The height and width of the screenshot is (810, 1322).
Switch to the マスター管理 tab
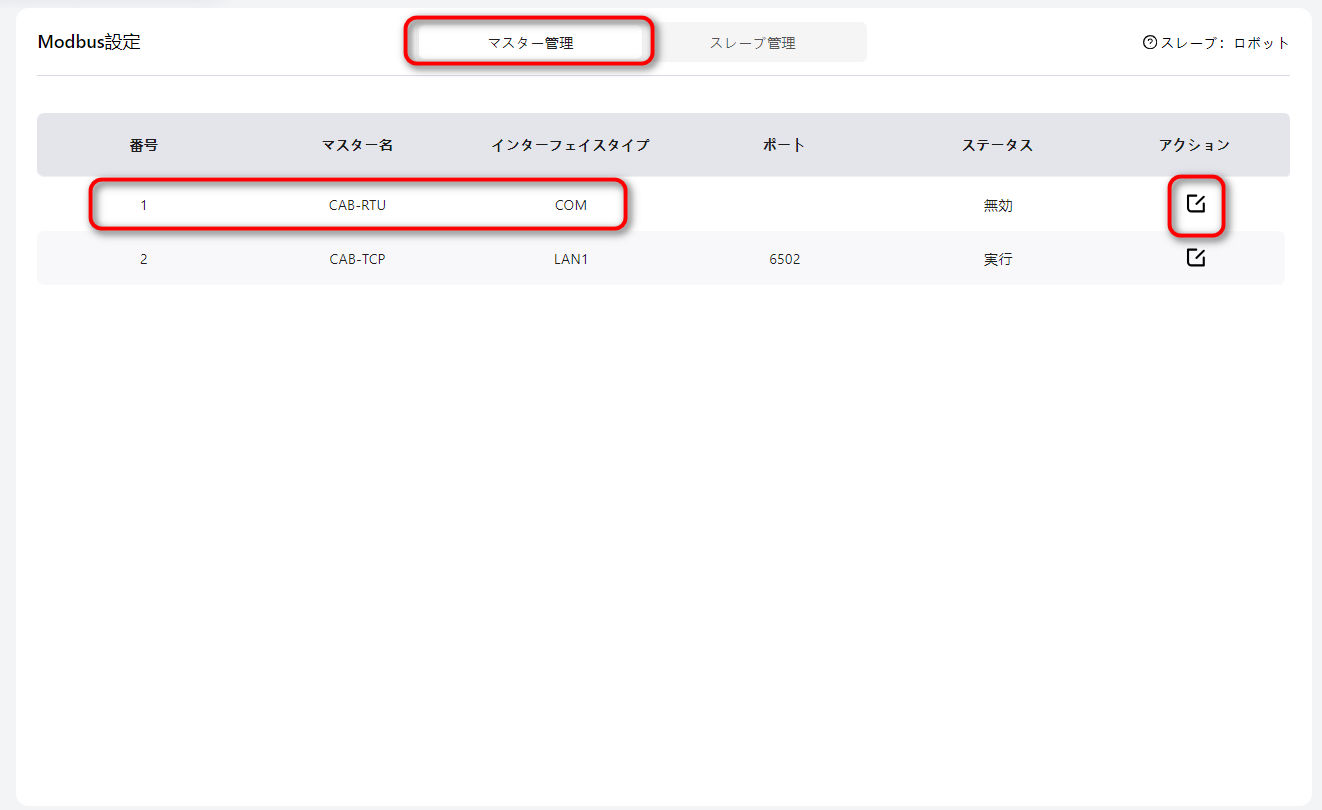coord(530,43)
